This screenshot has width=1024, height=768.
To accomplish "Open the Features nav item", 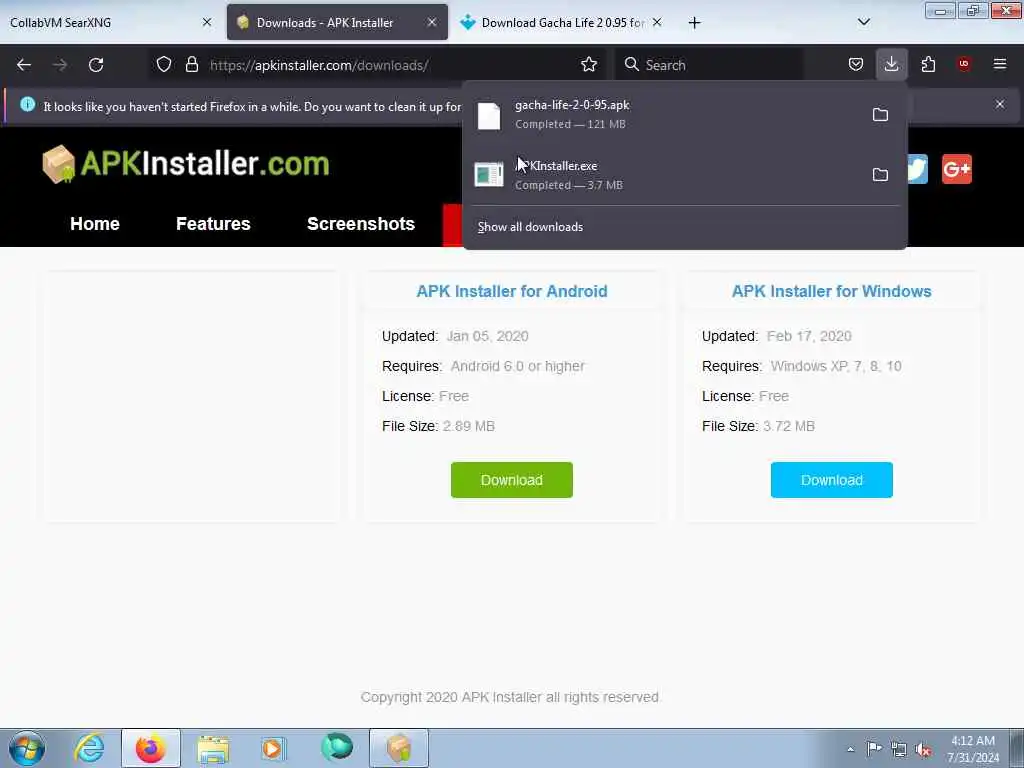I will click(x=213, y=223).
